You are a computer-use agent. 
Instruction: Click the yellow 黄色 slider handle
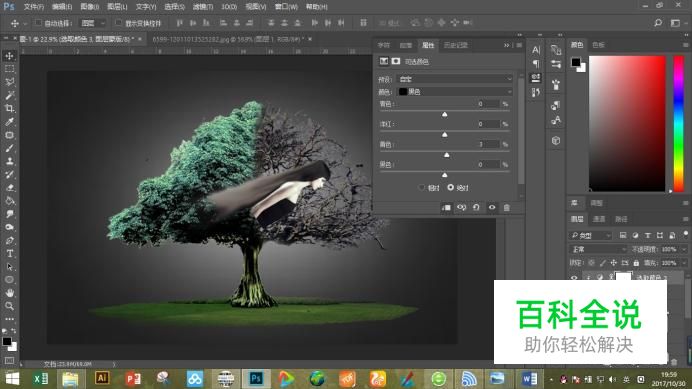point(447,155)
